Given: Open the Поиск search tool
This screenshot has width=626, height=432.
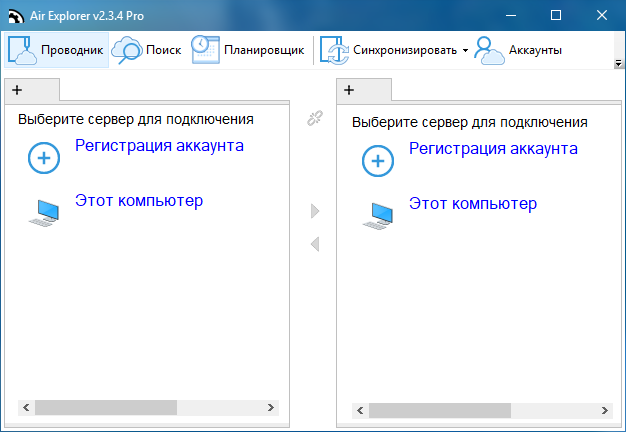Looking at the screenshot, I should [x=146, y=50].
